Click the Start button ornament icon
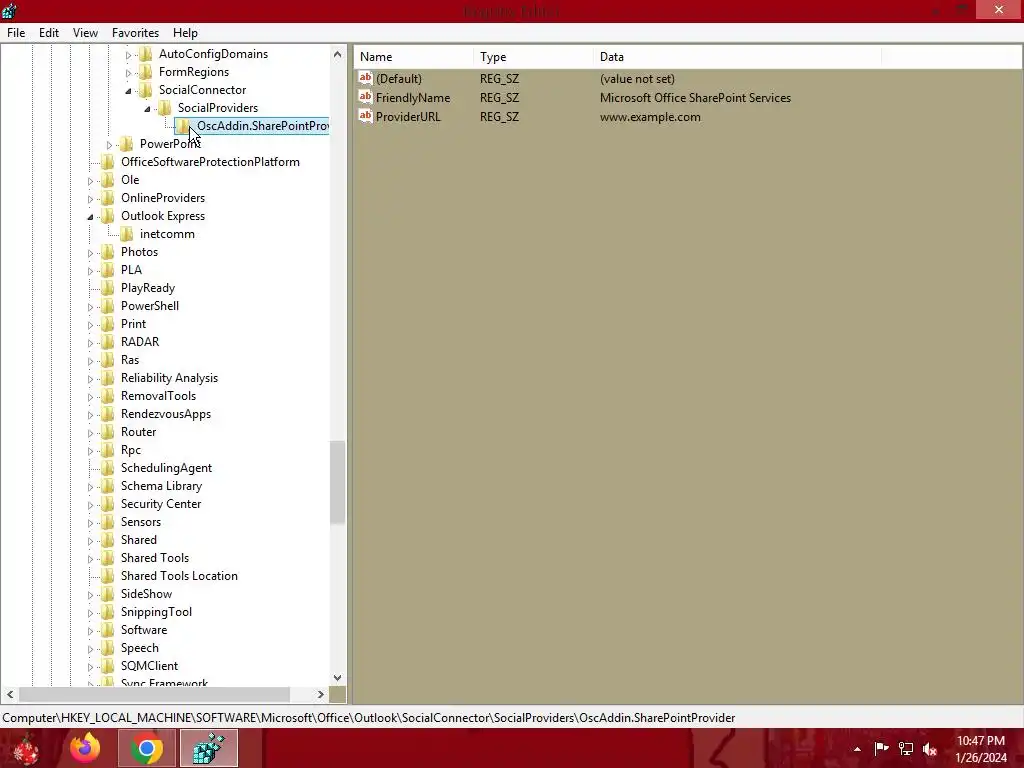 26,749
